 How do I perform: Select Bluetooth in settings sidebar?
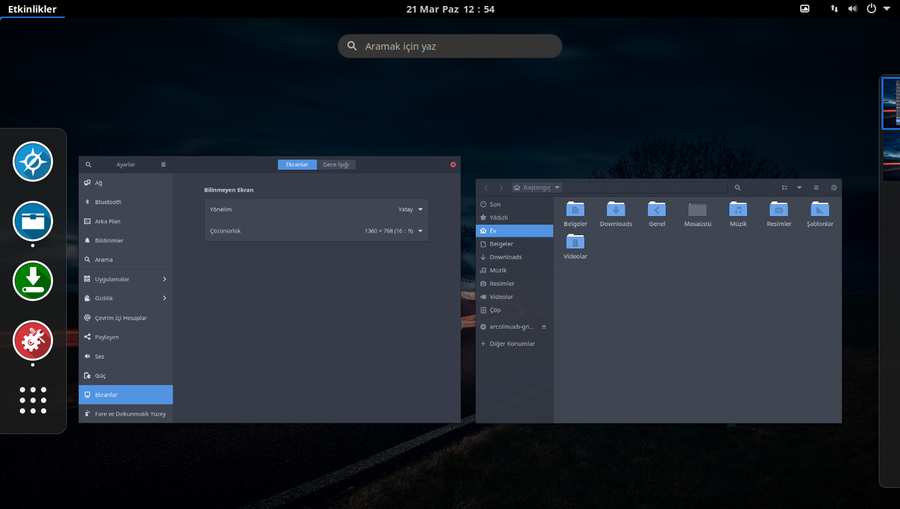[x=108, y=202]
